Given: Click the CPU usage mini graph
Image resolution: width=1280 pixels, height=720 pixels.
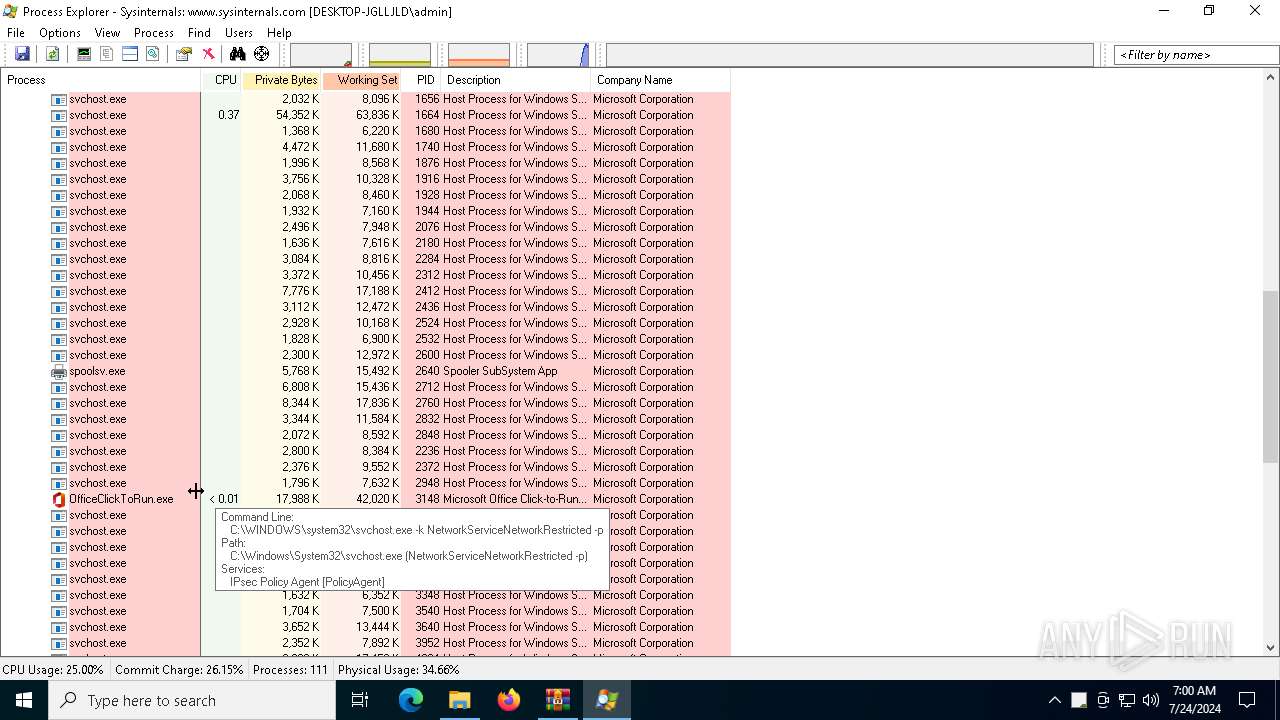Looking at the screenshot, I should tap(321, 55).
